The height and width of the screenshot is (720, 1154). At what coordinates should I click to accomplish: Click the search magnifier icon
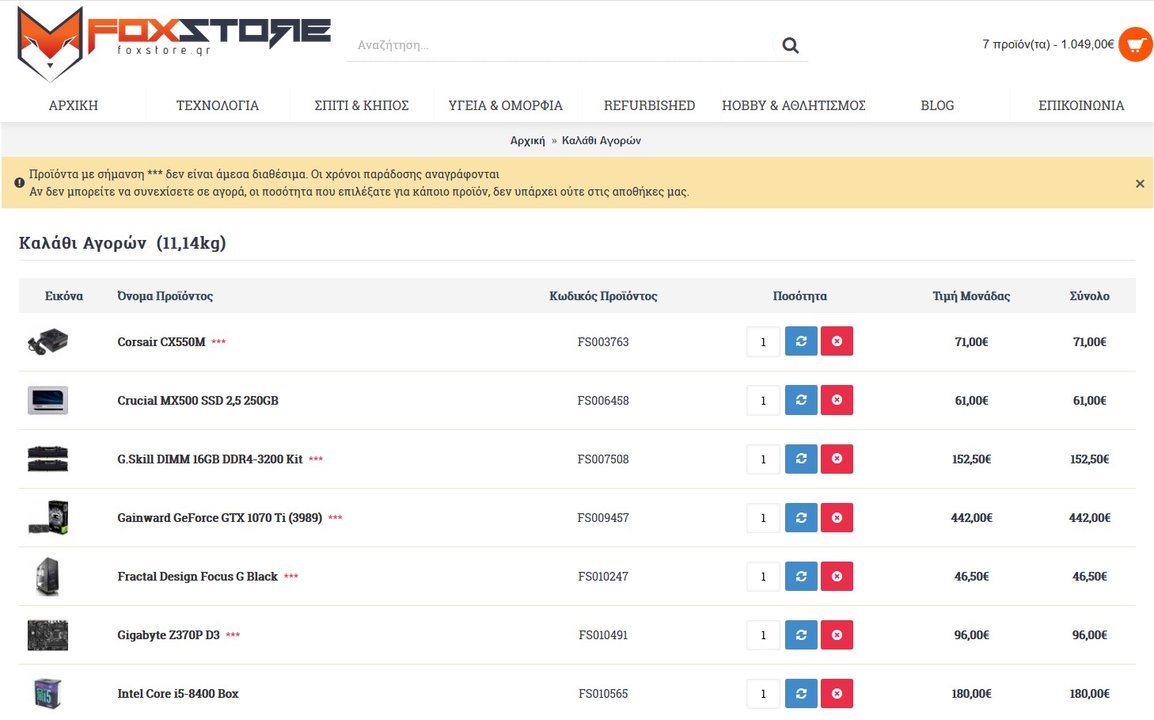(790, 45)
